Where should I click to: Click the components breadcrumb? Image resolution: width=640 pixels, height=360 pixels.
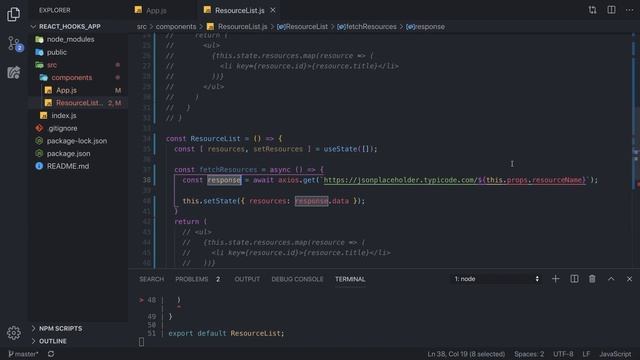click(176, 27)
